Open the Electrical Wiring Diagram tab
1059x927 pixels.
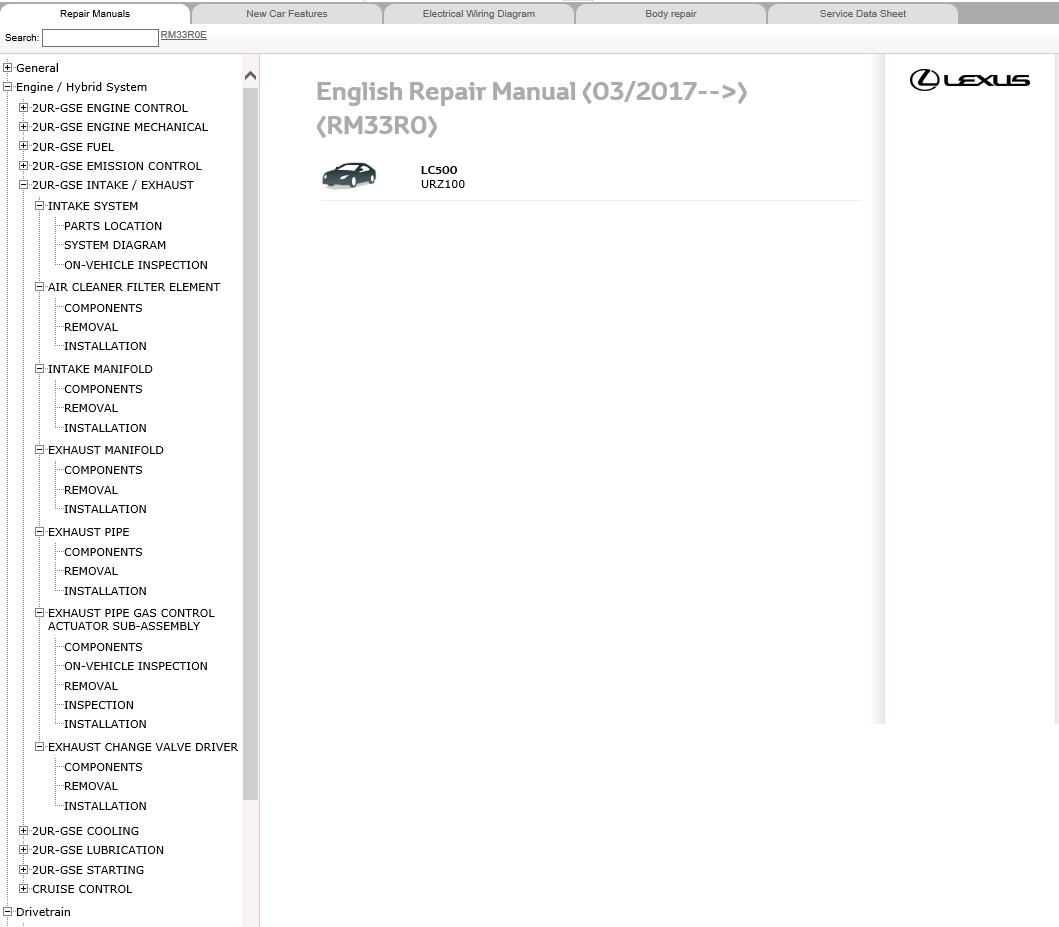click(x=478, y=14)
